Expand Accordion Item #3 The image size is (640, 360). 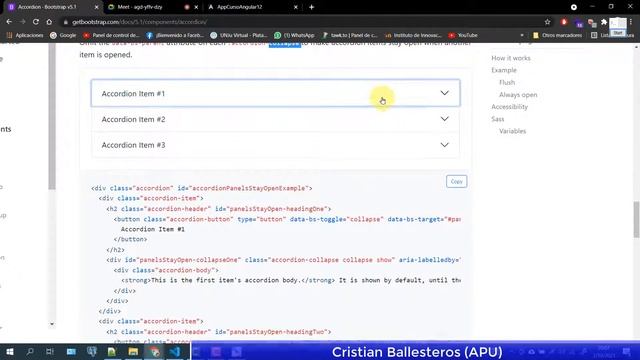276,145
